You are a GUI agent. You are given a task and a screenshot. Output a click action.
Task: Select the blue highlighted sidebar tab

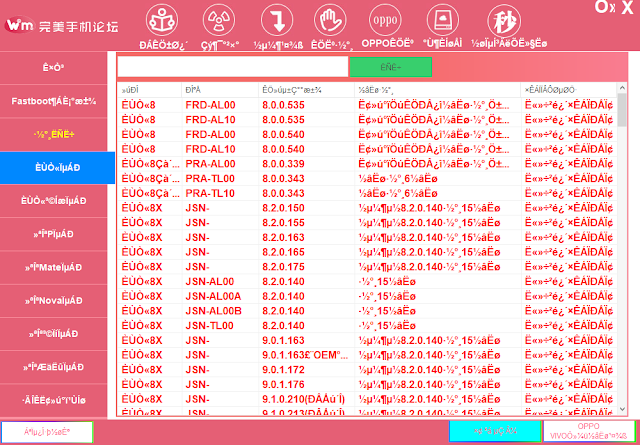point(57,168)
